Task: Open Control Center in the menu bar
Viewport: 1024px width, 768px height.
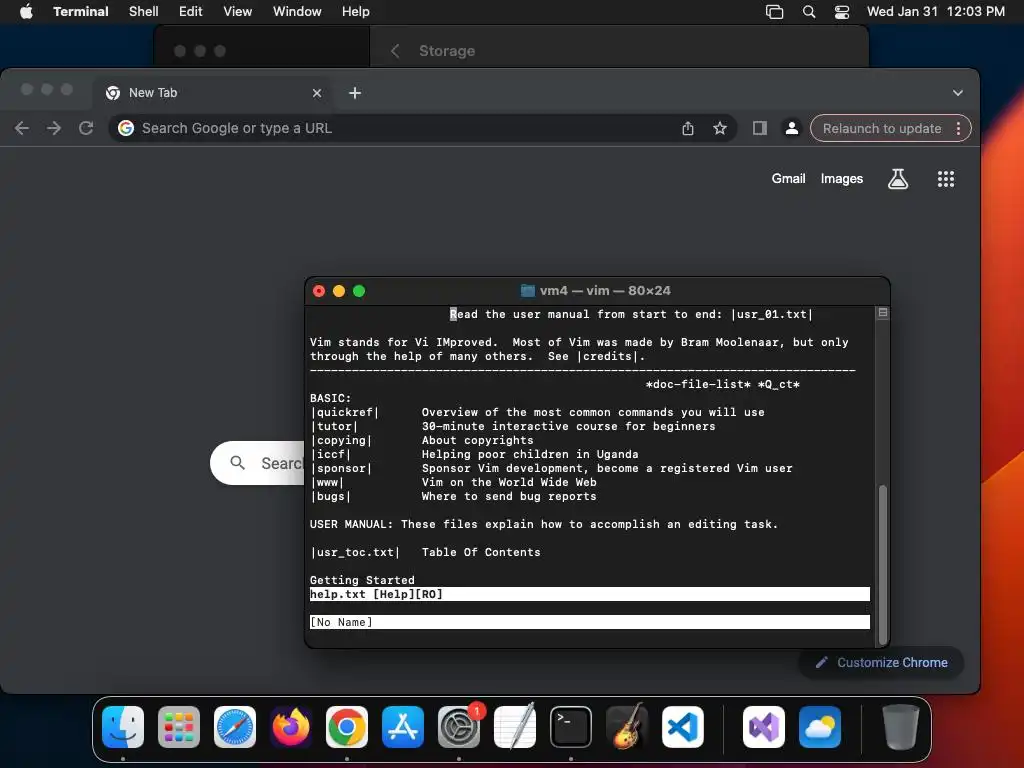Action: 842,12
